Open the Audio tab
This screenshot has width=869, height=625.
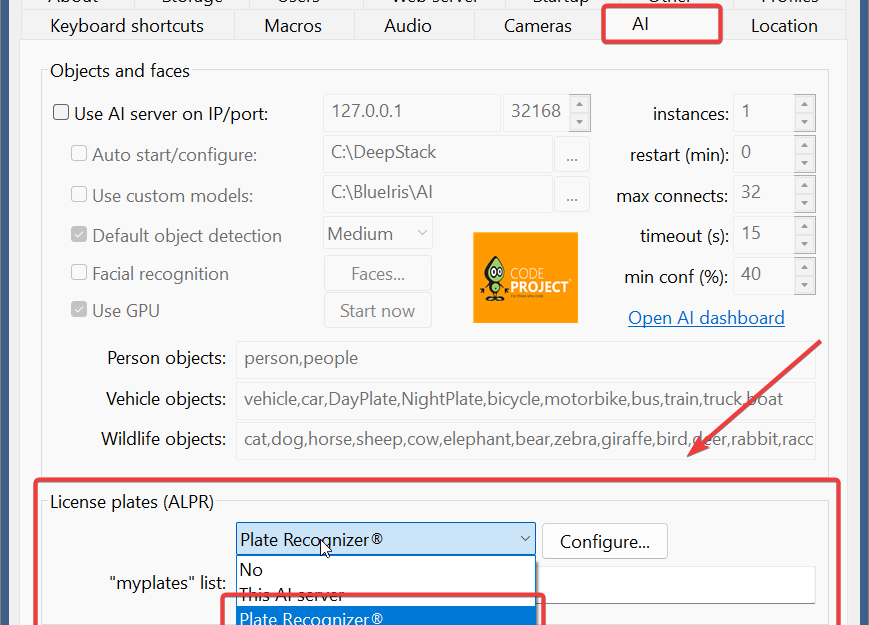408,25
